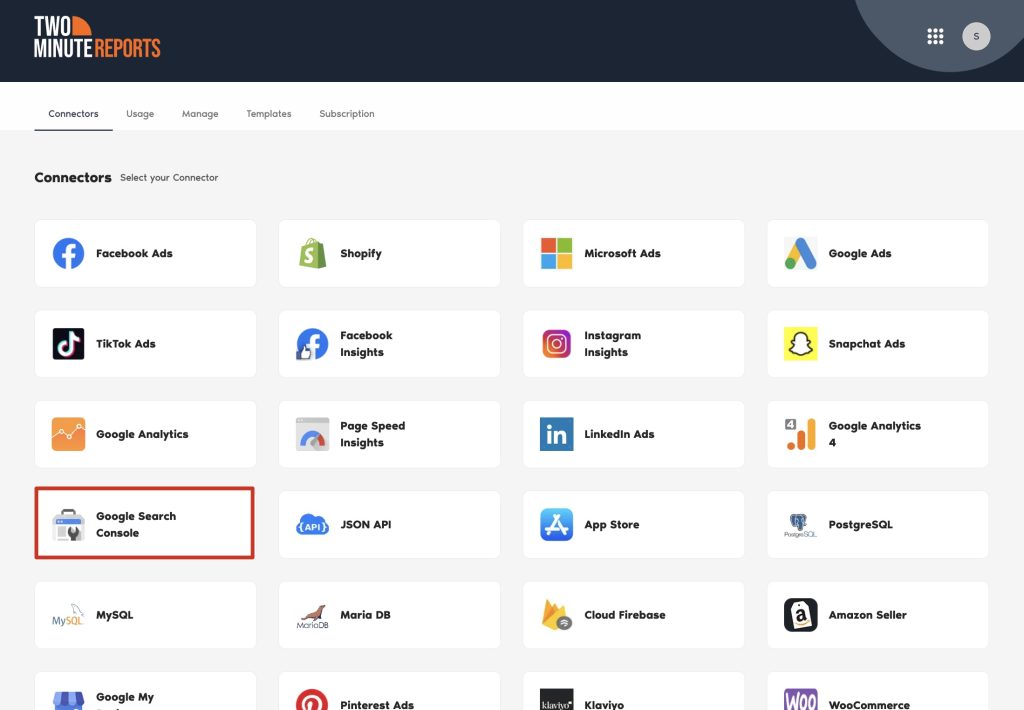Open the Google Ads logo icon
Screen dimensions: 1024x710
tap(801, 253)
